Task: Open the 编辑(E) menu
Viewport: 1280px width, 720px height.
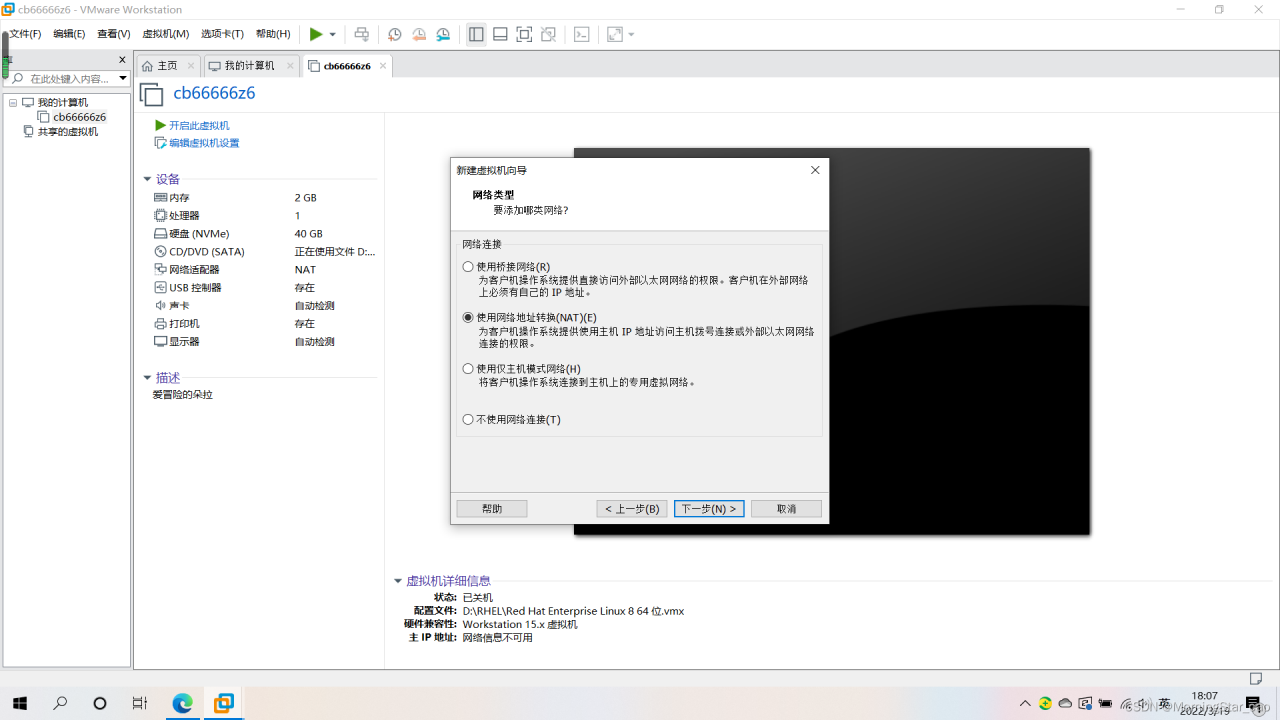Action: click(x=69, y=34)
